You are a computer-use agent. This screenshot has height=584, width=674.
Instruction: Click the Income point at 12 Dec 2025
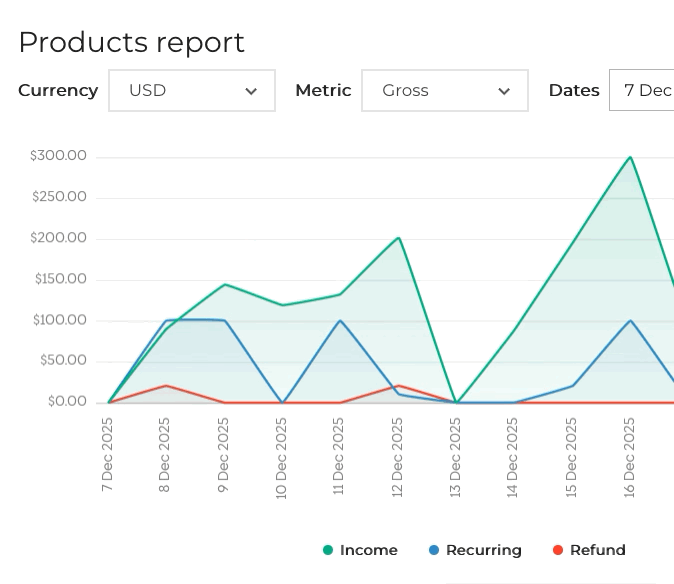[398, 238]
